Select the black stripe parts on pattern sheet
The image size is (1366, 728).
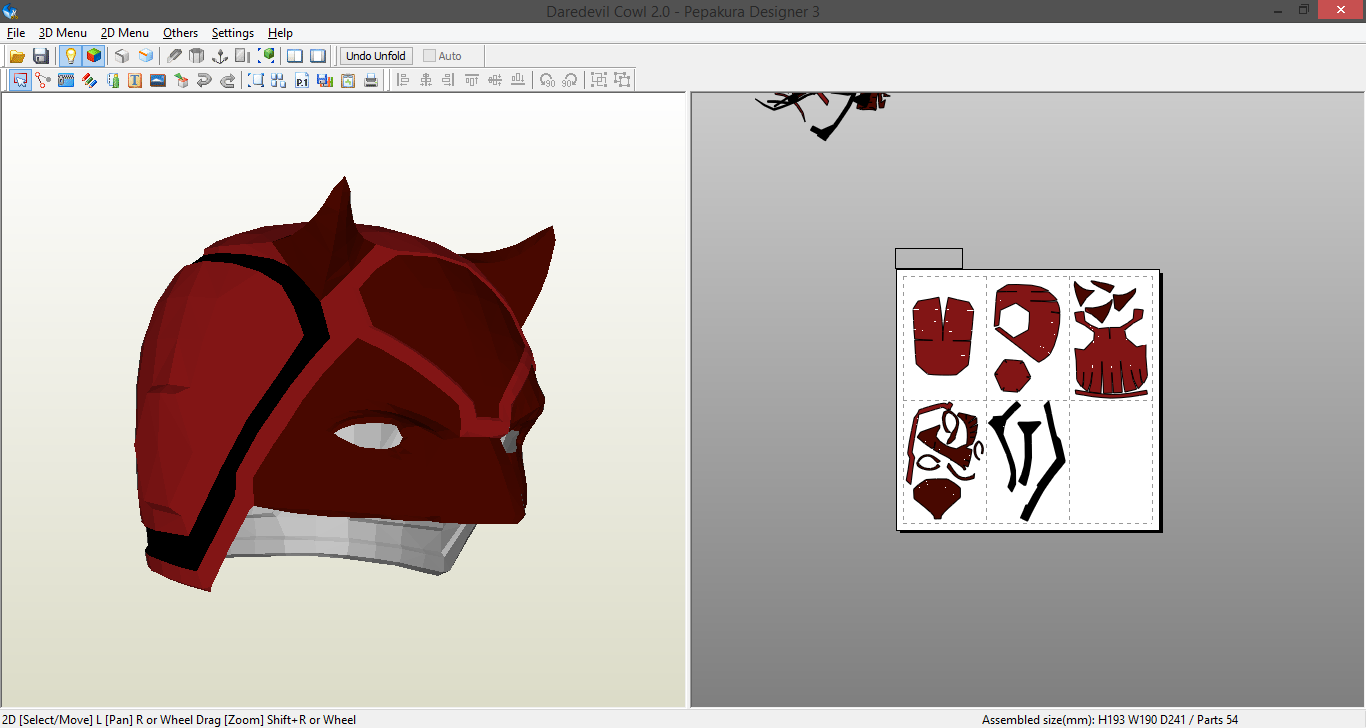pyautogui.click(x=1028, y=460)
